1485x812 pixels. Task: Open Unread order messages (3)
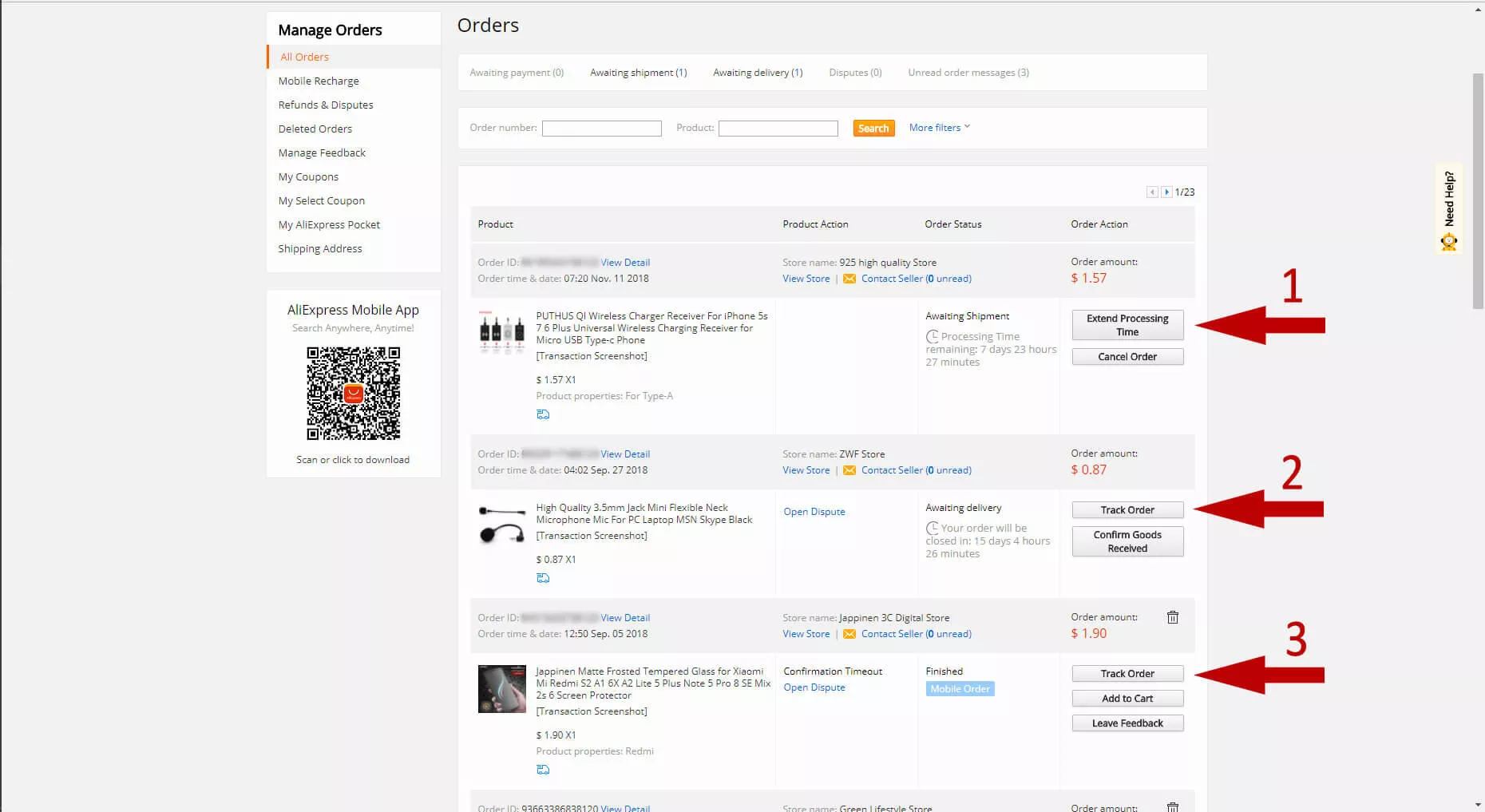point(968,73)
